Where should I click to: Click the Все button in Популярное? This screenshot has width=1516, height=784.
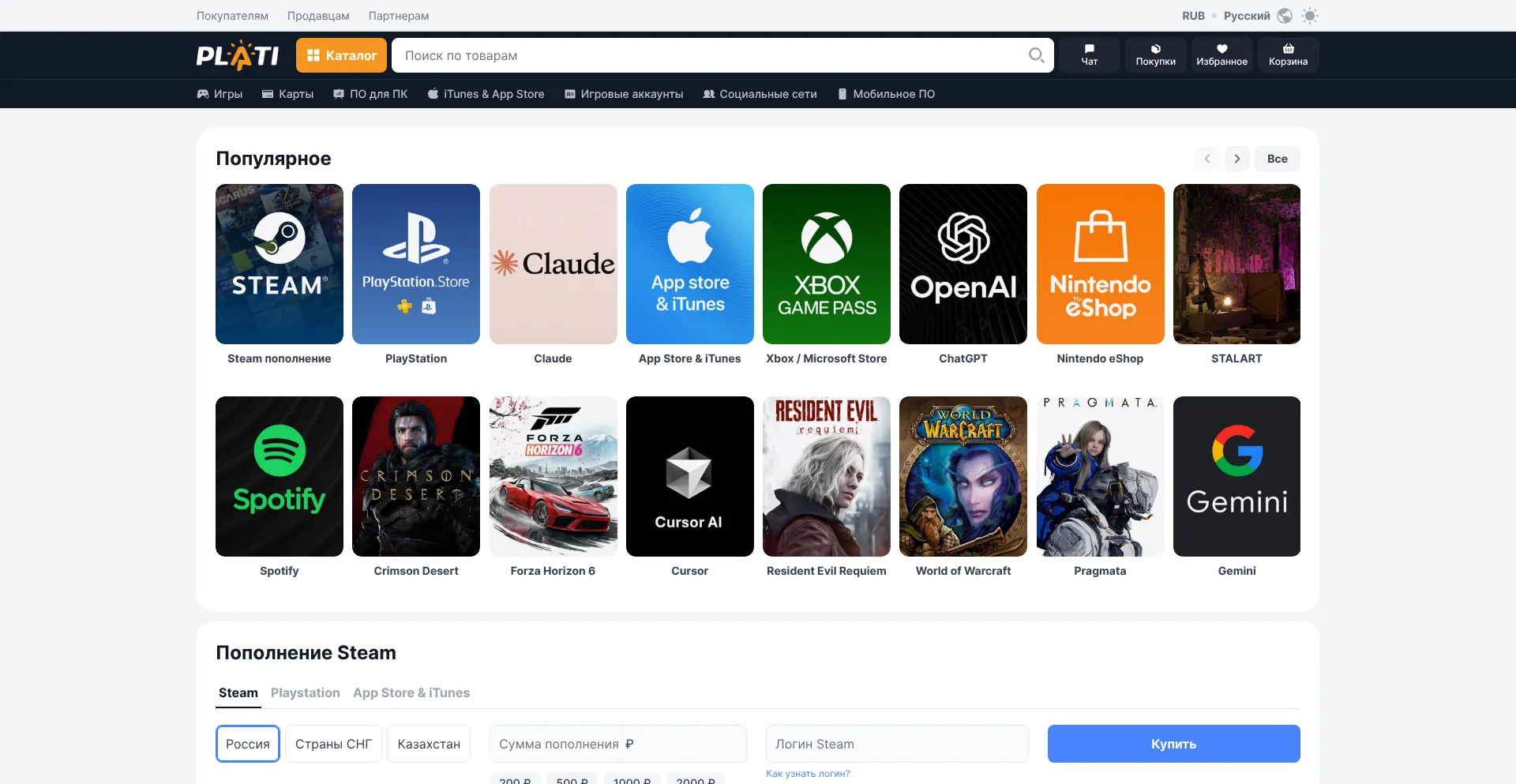pyautogui.click(x=1278, y=159)
